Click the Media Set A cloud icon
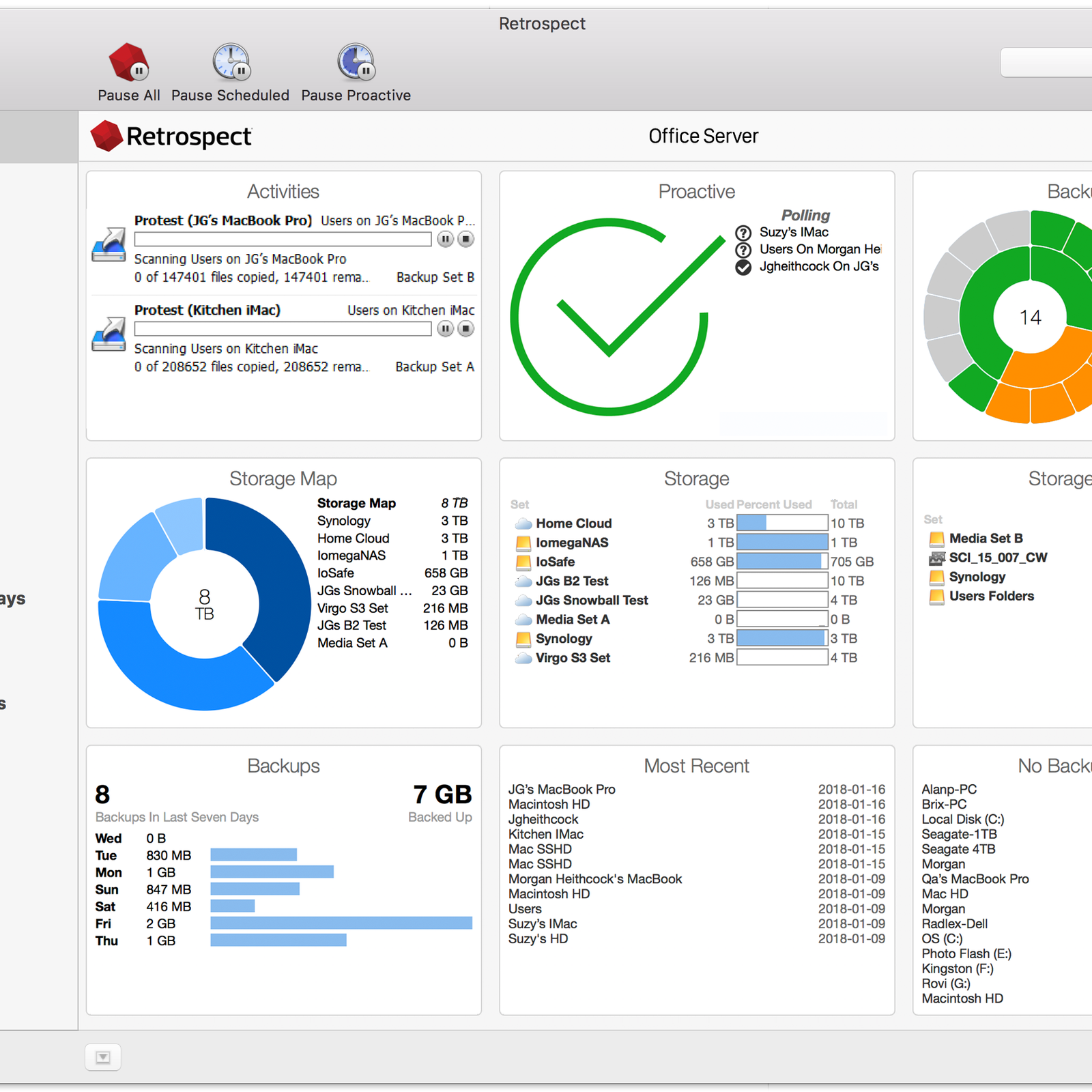This screenshot has width=1092, height=1092. coord(523,619)
